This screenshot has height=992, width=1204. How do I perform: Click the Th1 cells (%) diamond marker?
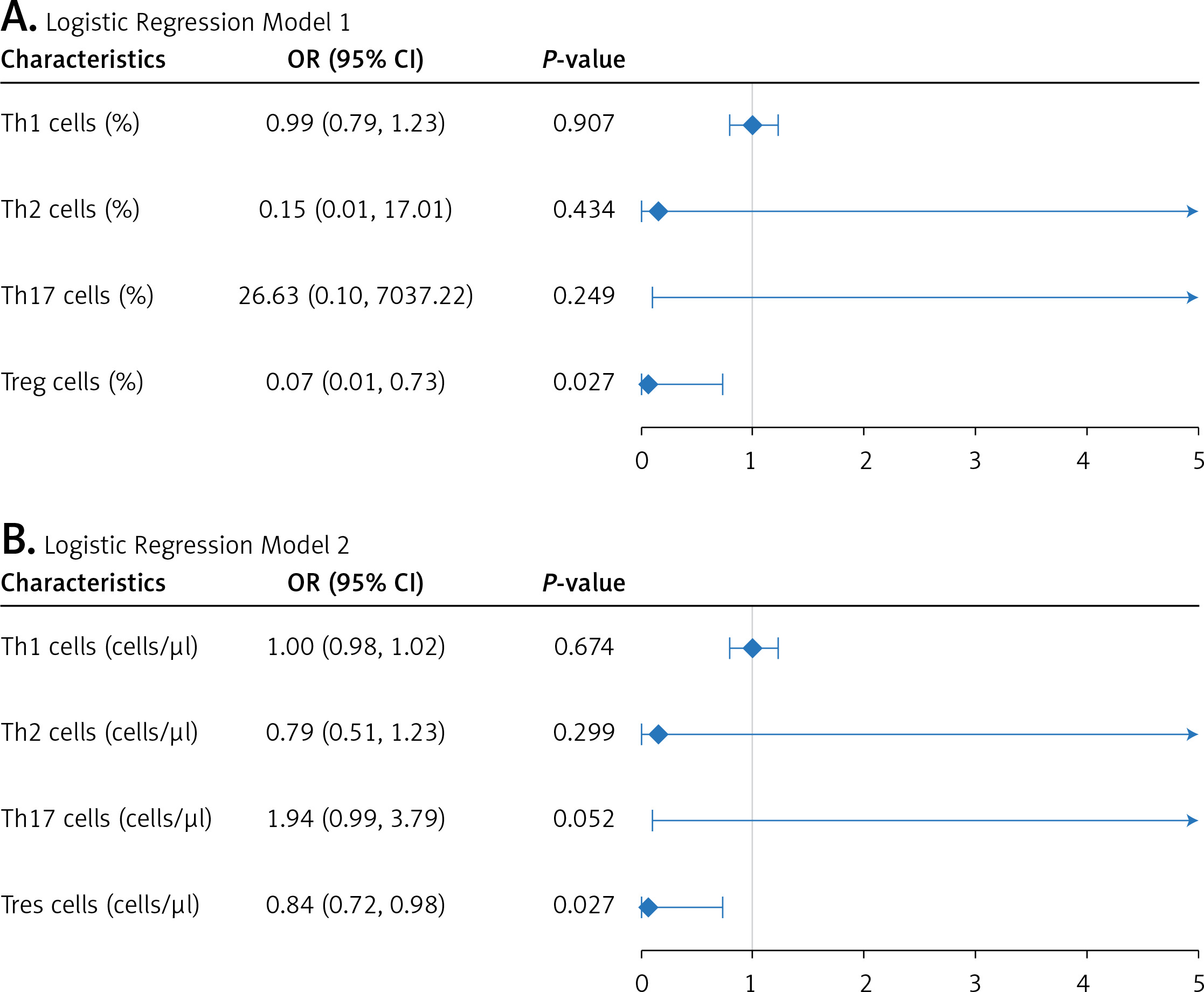click(x=752, y=125)
